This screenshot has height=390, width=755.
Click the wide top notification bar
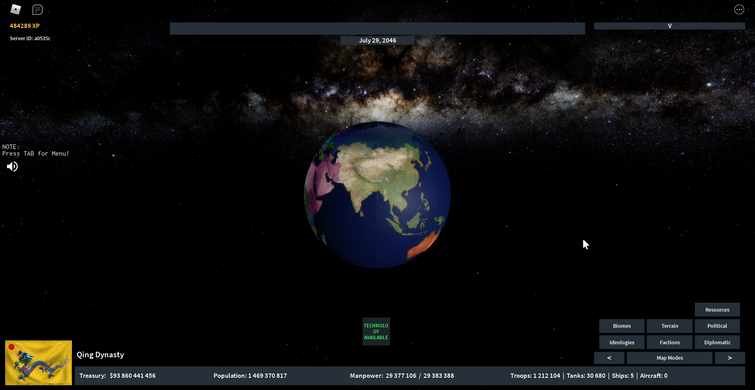[x=377, y=28]
